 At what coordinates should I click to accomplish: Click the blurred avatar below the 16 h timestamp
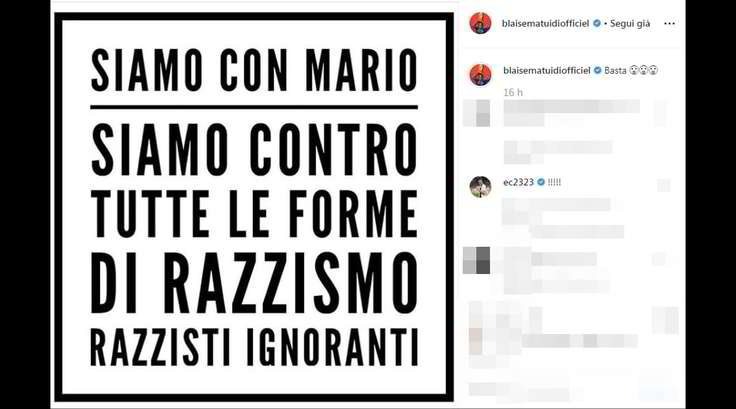[476, 113]
